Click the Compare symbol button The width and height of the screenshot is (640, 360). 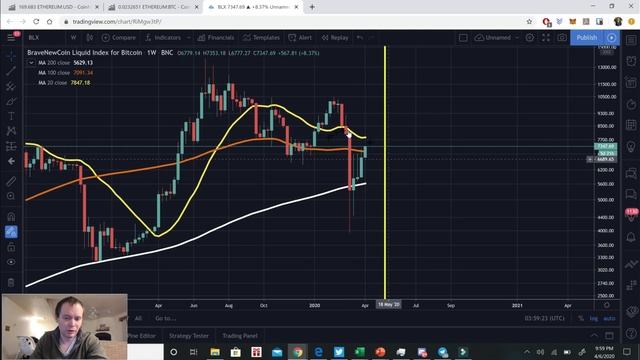point(119,38)
